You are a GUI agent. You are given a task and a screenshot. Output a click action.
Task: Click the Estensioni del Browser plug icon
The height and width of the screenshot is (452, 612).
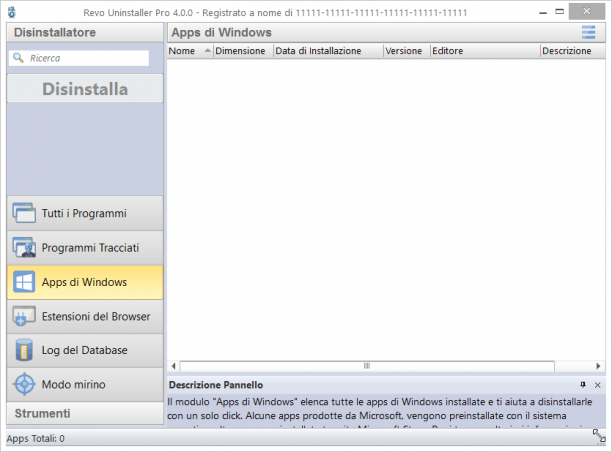(x=24, y=316)
